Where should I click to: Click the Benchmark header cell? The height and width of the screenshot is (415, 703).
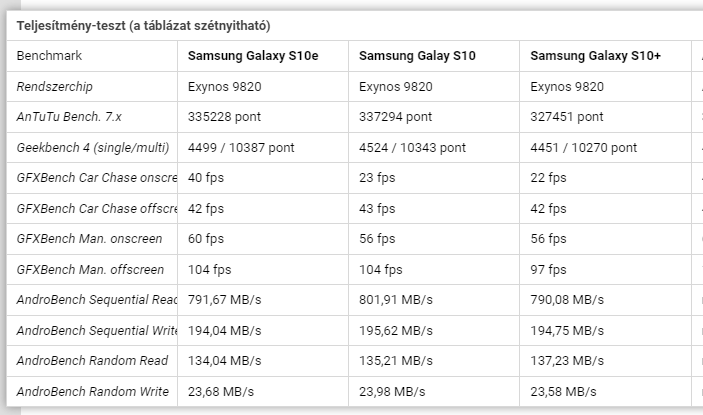(x=49, y=56)
